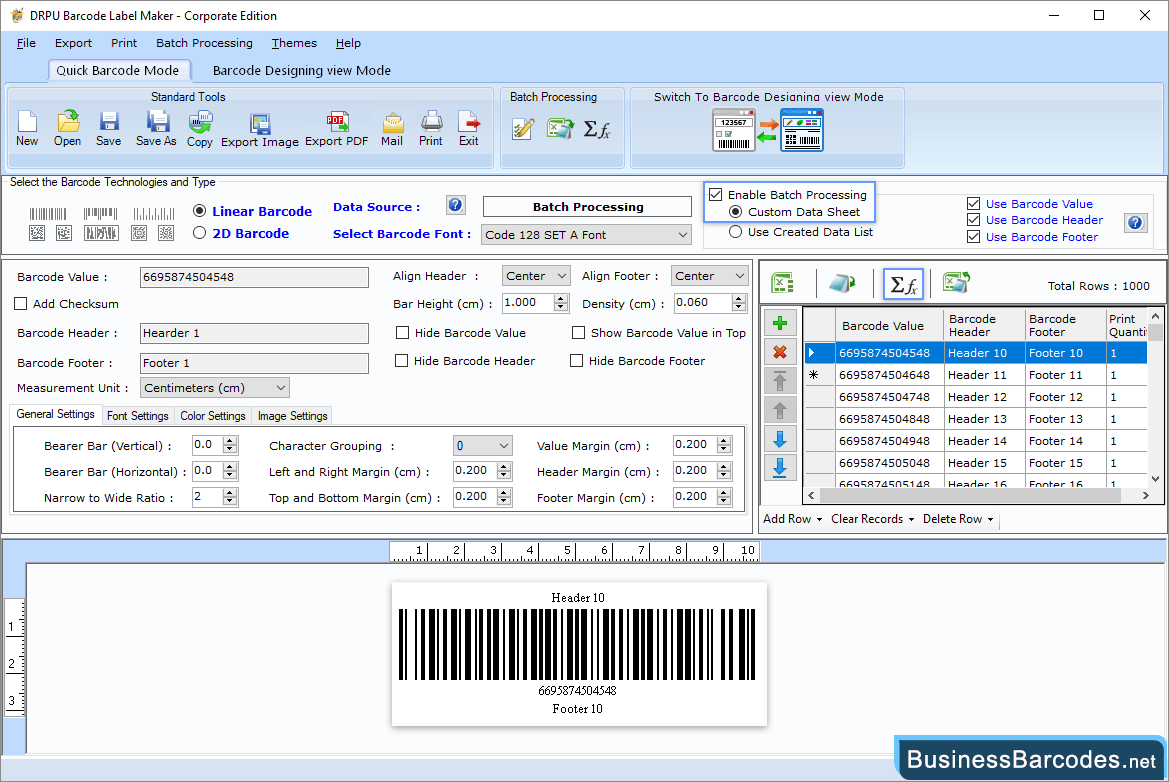The width and height of the screenshot is (1169, 782).
Task: Switch to the Font Settings tab
Action: (138, 416)
